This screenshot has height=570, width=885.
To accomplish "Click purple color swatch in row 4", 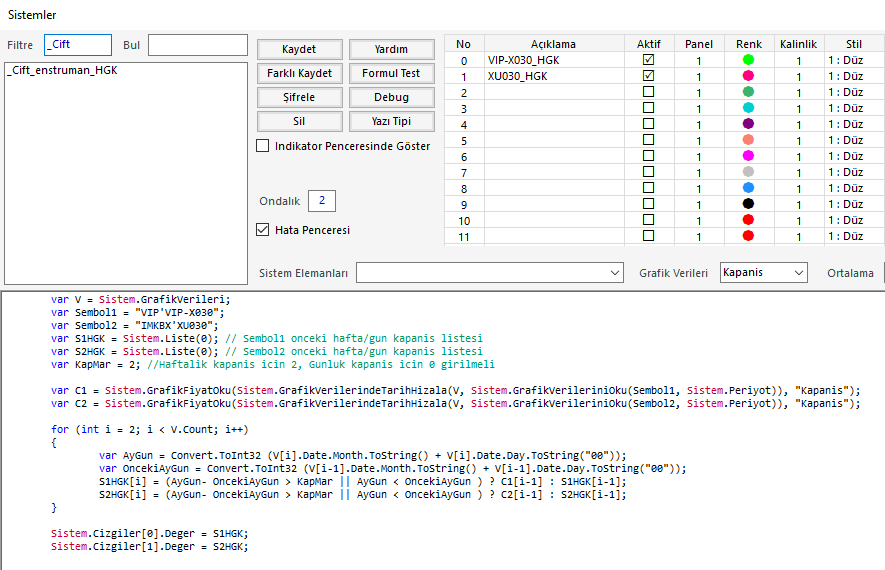I will (x=748, y=124).
